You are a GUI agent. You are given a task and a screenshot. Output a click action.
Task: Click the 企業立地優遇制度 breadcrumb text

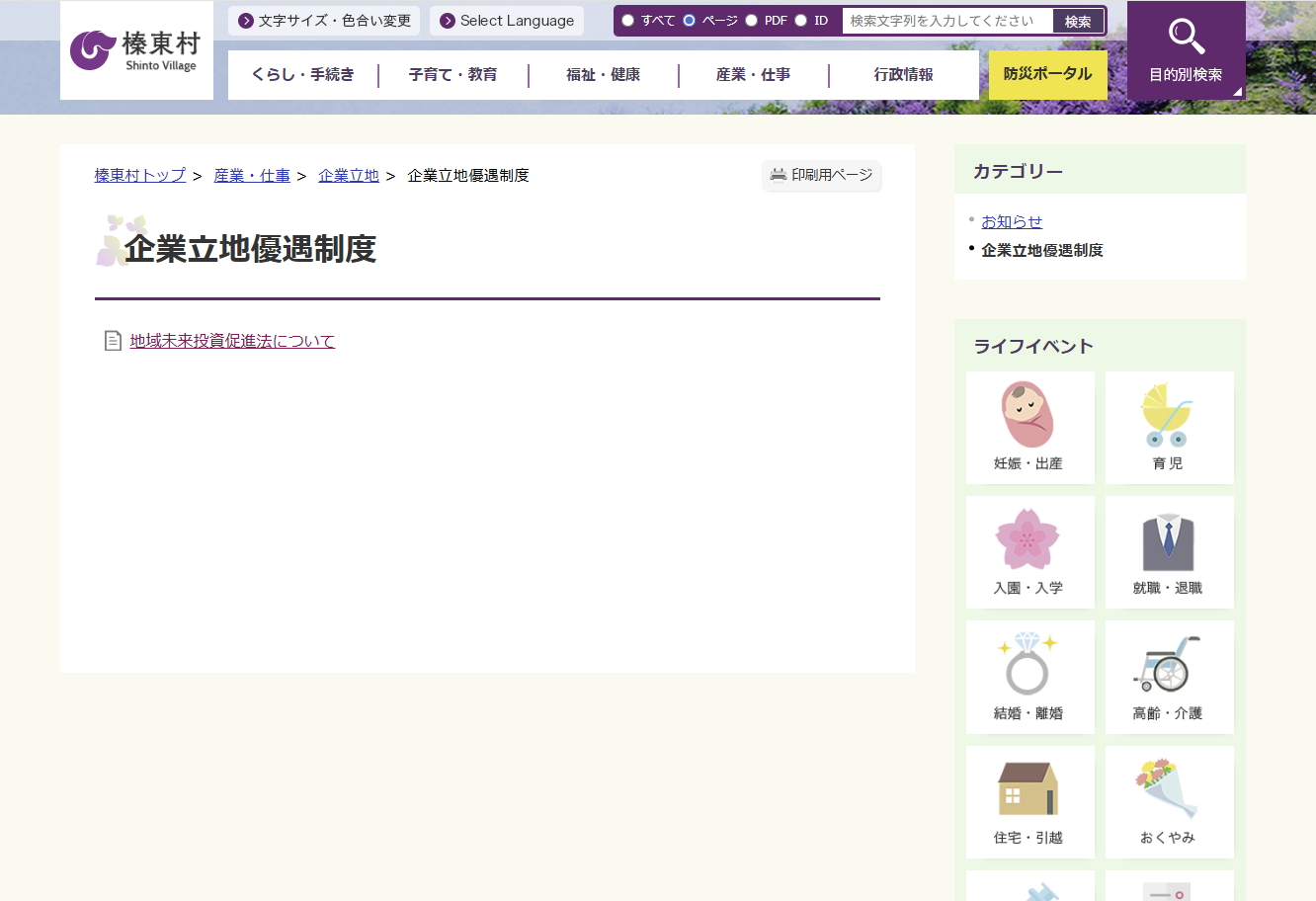pyautogui.click(x=468, y=176)
